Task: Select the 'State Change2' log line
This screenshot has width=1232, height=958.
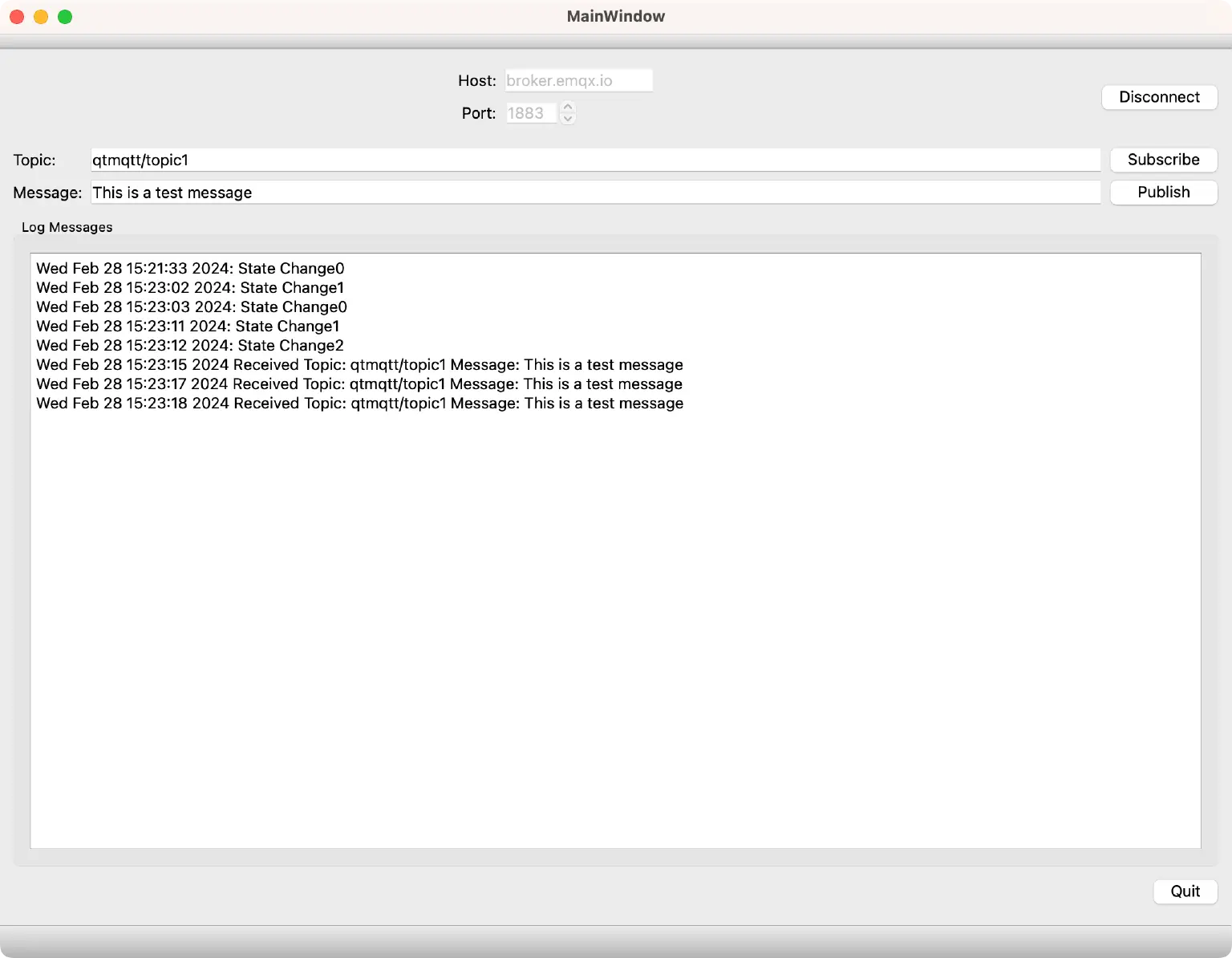Action: (x=189, y=345)
